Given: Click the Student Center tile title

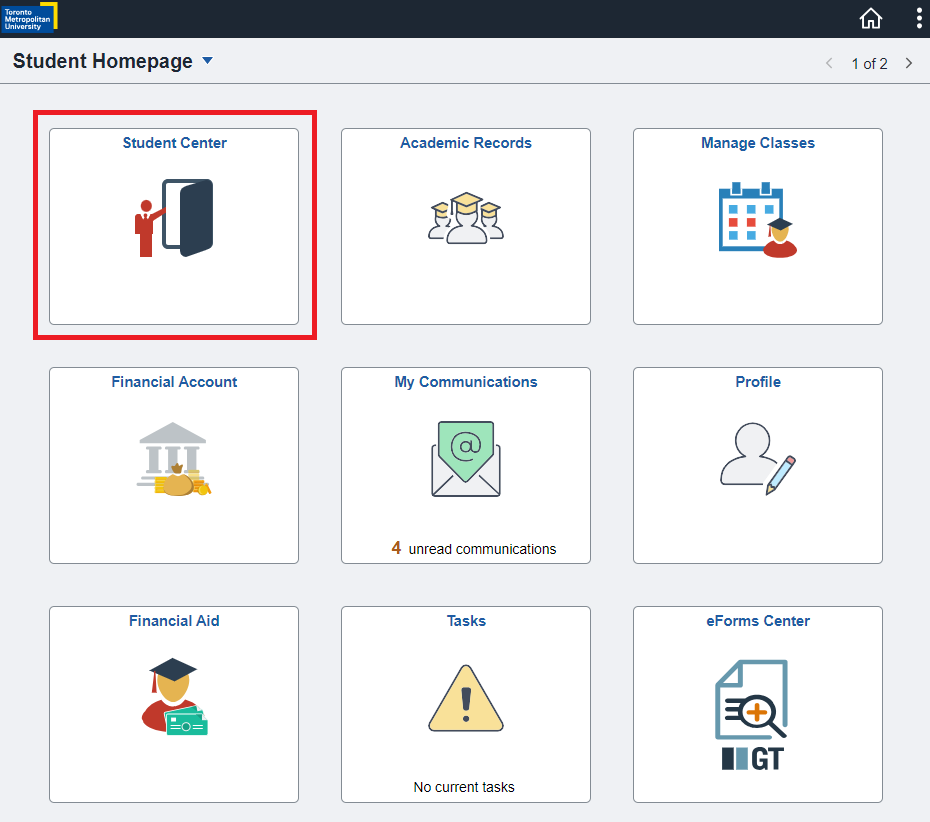Looking at the screenshot, I should [x=174, y=143].
